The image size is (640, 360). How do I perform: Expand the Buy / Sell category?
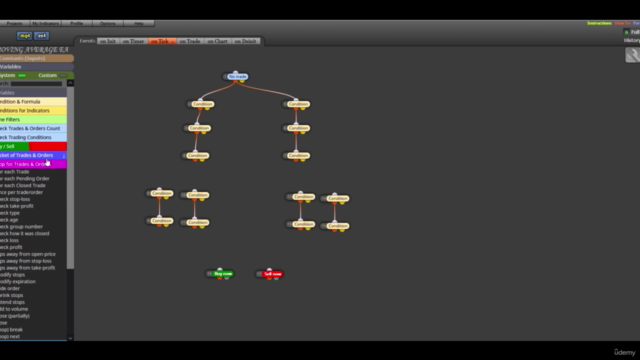33,147
